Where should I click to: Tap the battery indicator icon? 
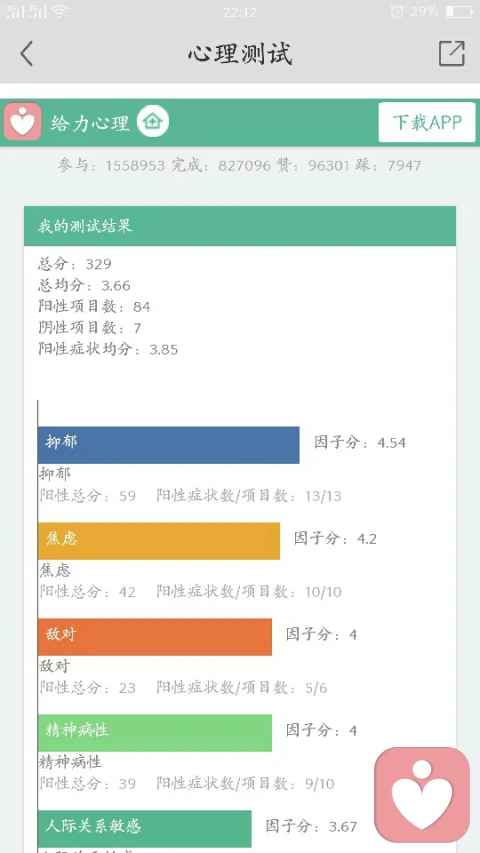tap(459, 11)
